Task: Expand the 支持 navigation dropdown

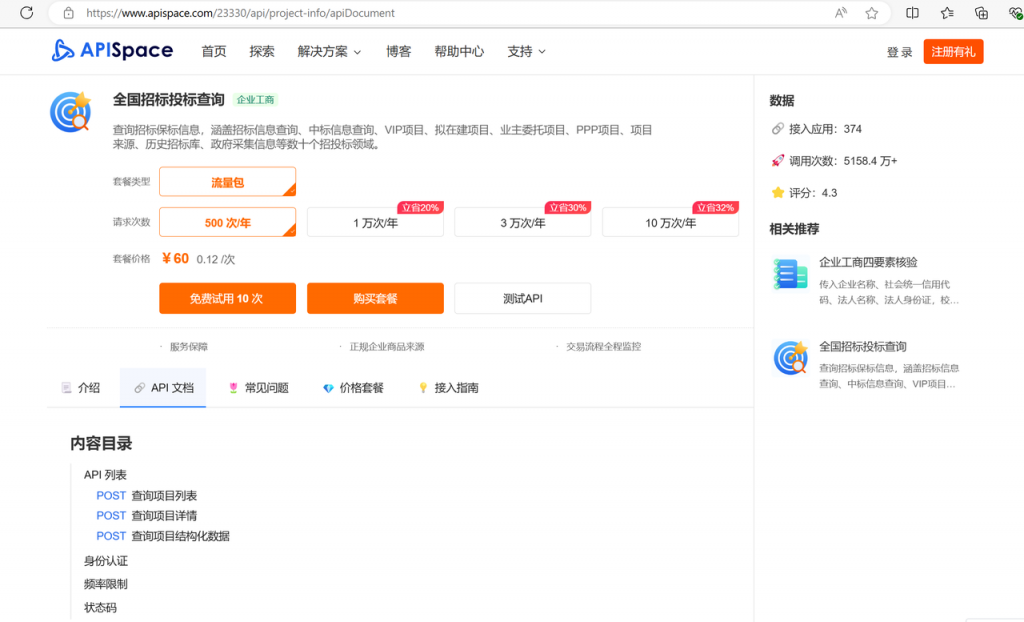Action: (x=525, y=51)
